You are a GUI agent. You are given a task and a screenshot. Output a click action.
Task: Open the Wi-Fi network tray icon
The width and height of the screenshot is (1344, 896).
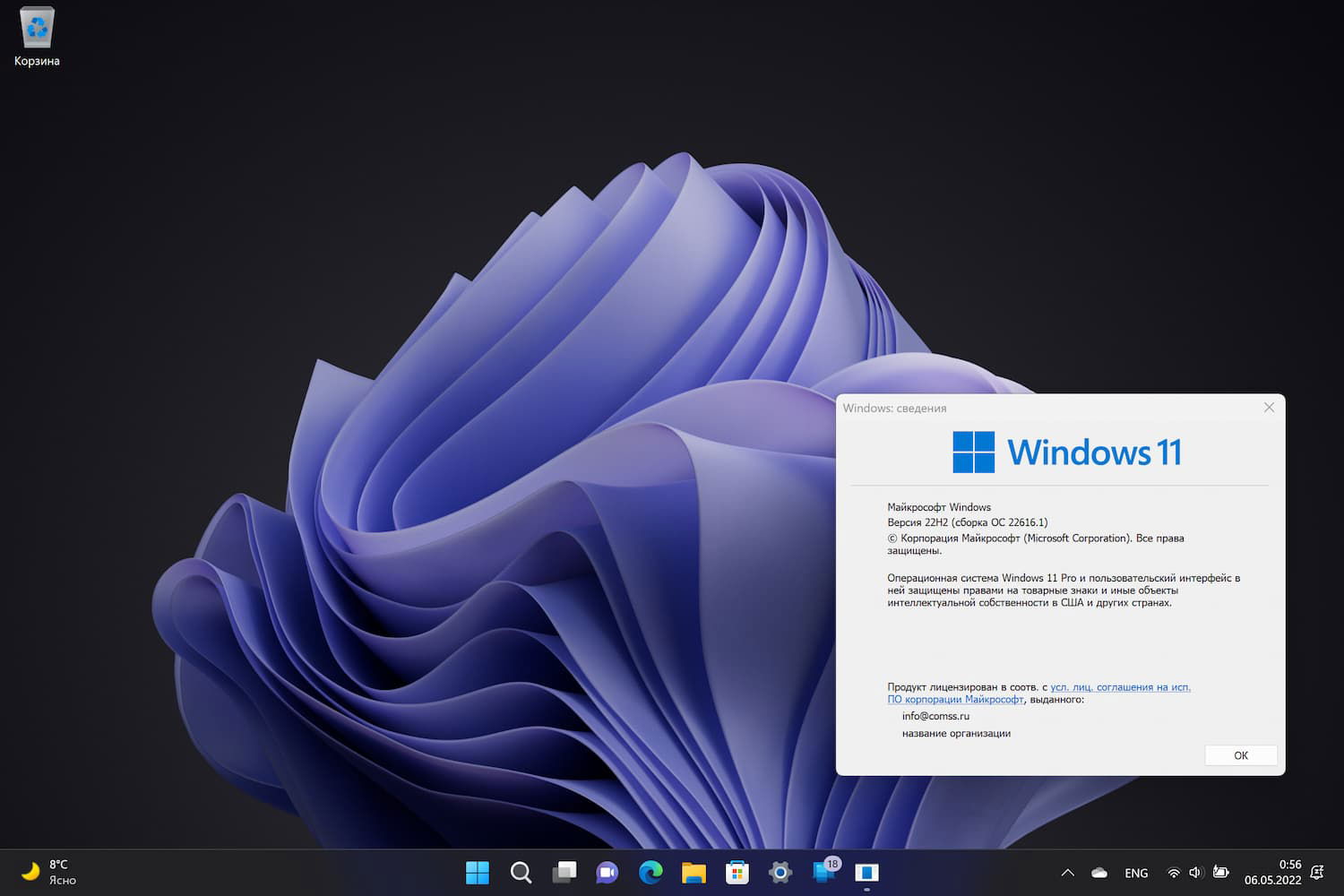pos(1174,873)
